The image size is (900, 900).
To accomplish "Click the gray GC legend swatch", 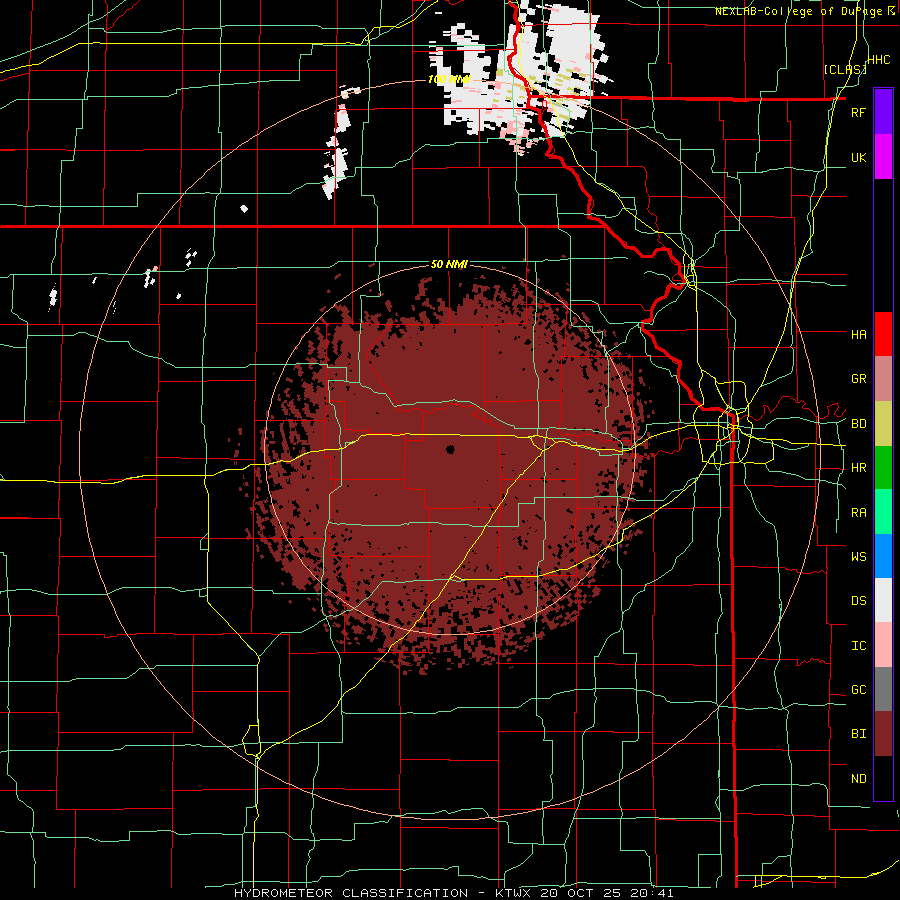I will 883,689.
